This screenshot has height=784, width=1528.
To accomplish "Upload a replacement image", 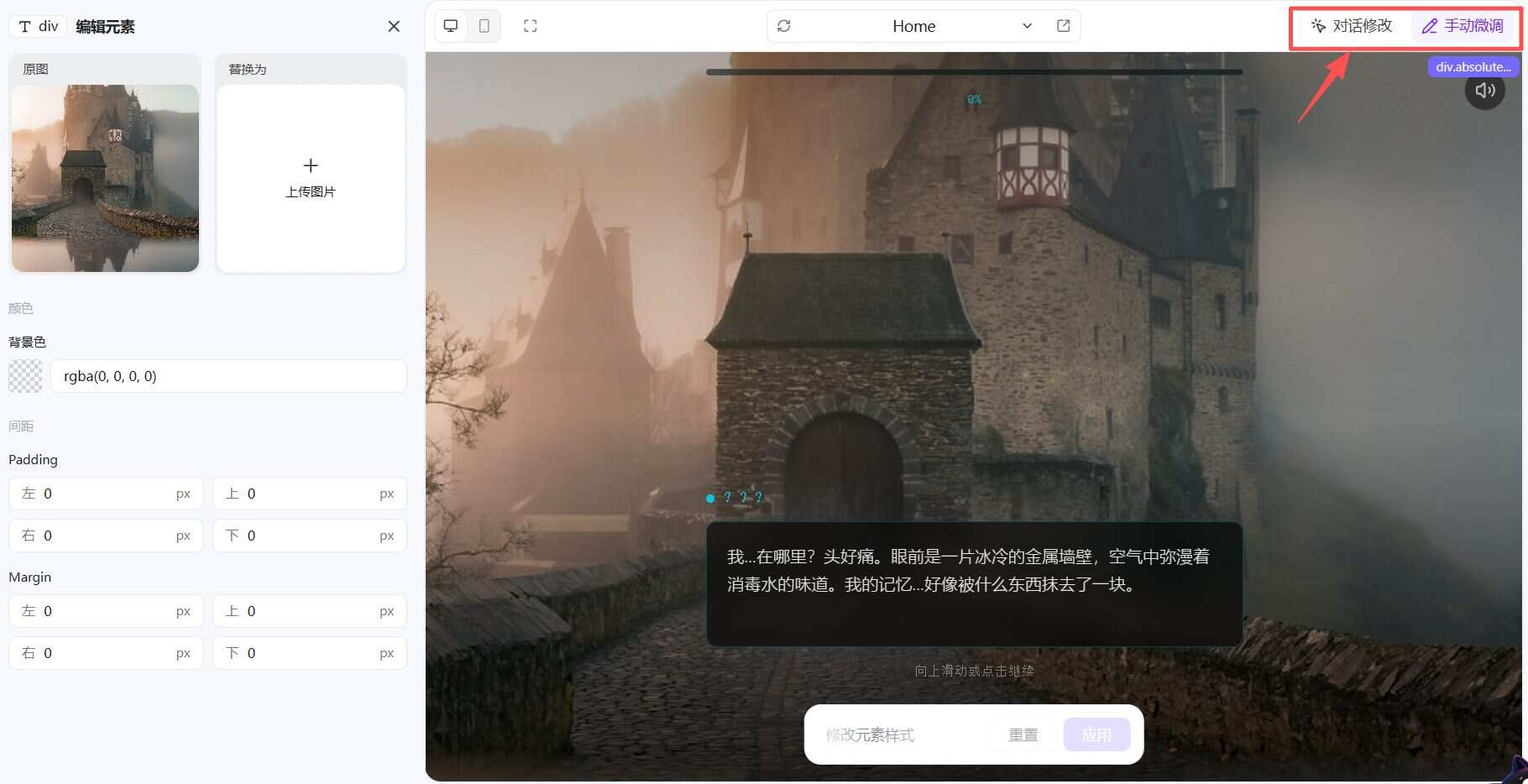I will [x=311, y=178].
